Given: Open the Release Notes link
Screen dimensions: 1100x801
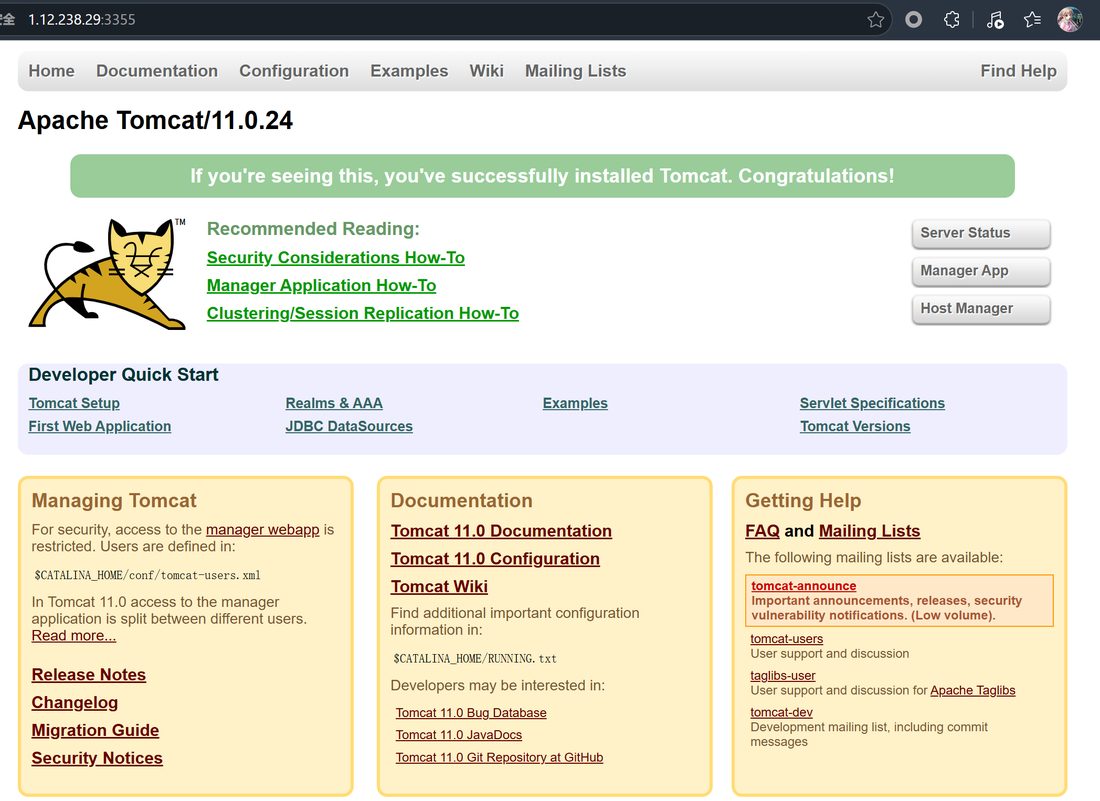Looking at the screenshot, I should (x=88, y=675).
